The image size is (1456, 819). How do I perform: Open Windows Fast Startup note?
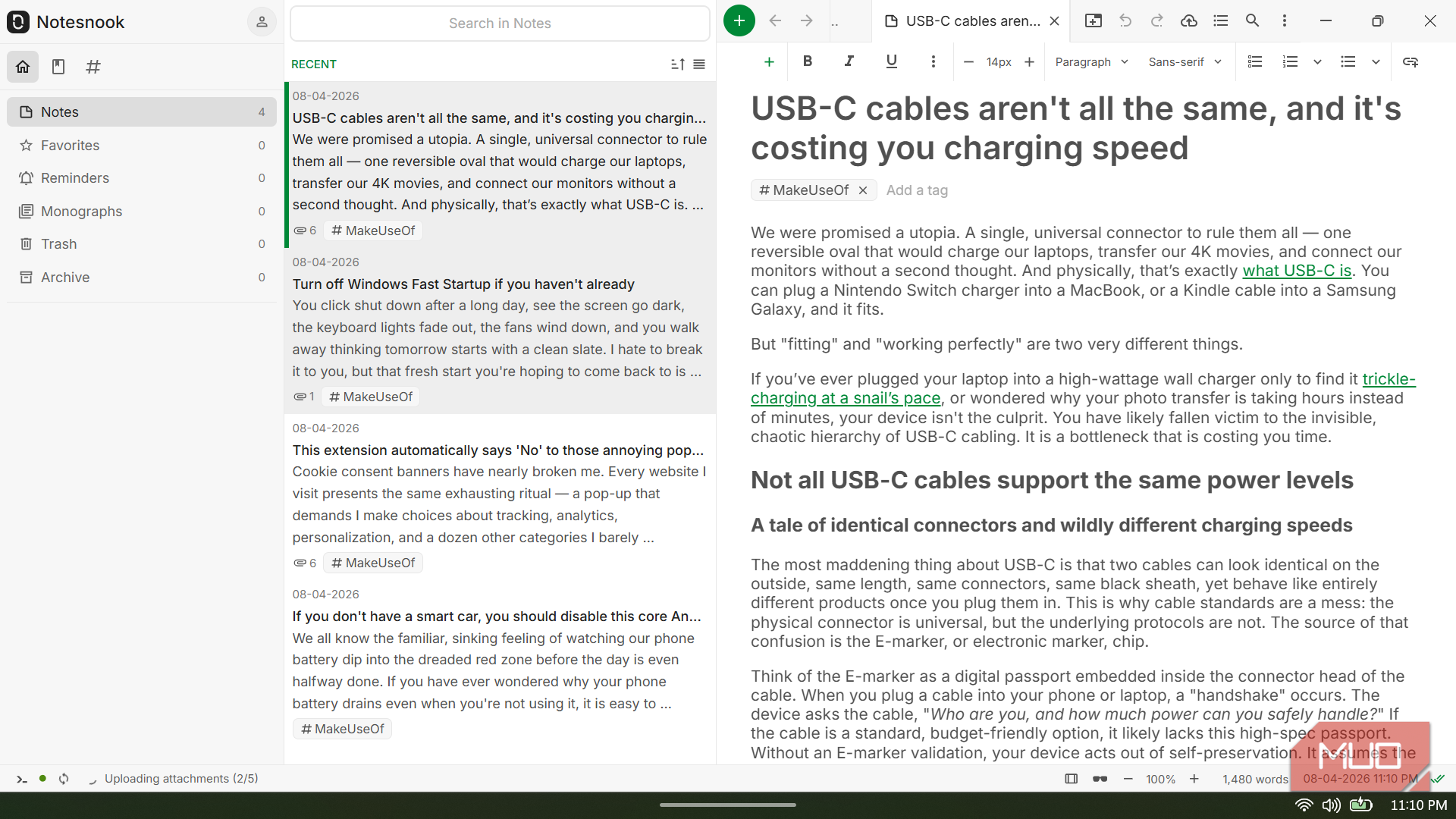coord(500,330)
